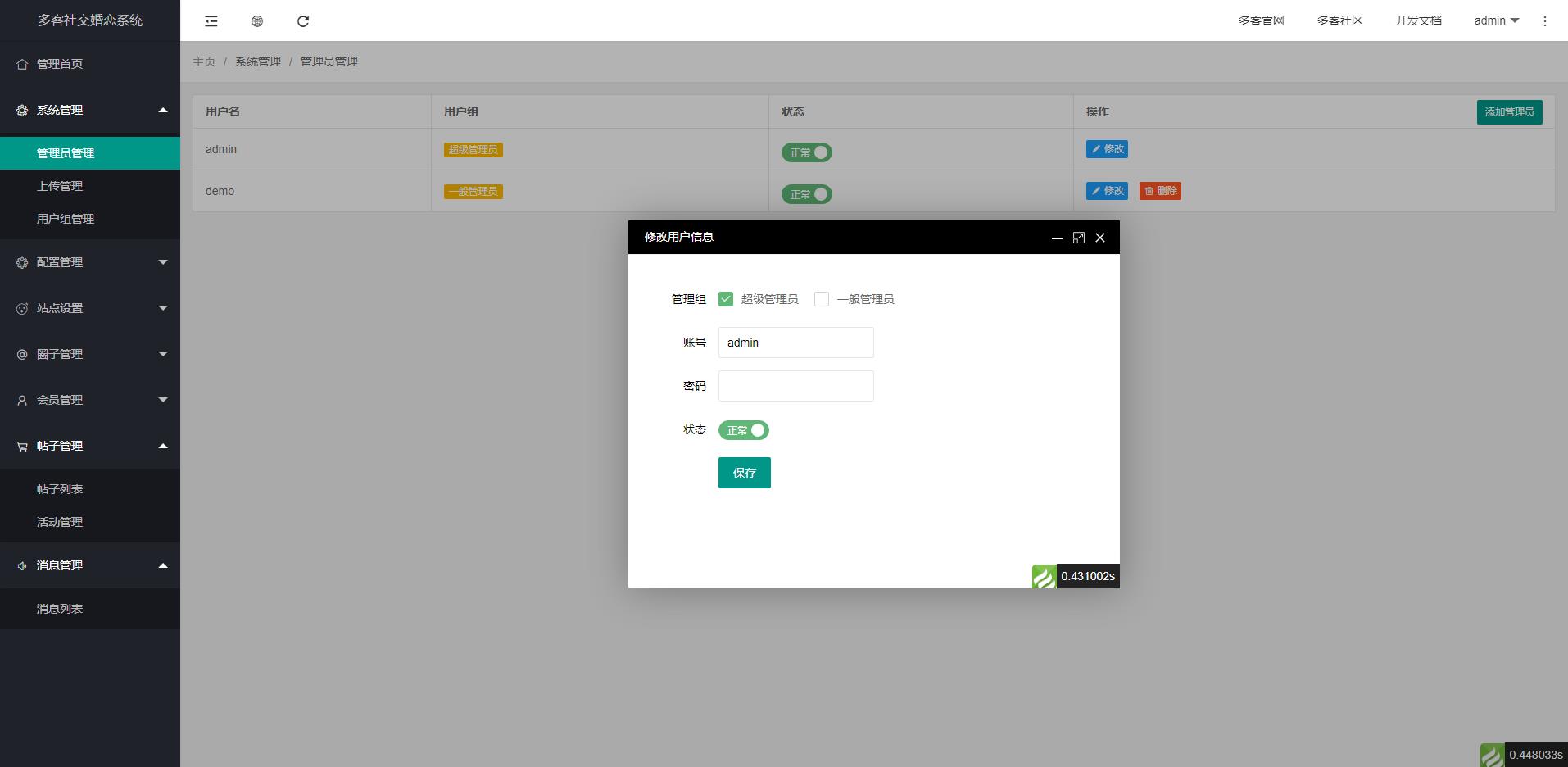Click the 账号 input field showing admin
1568x767 pixels.
pos(795,343)
